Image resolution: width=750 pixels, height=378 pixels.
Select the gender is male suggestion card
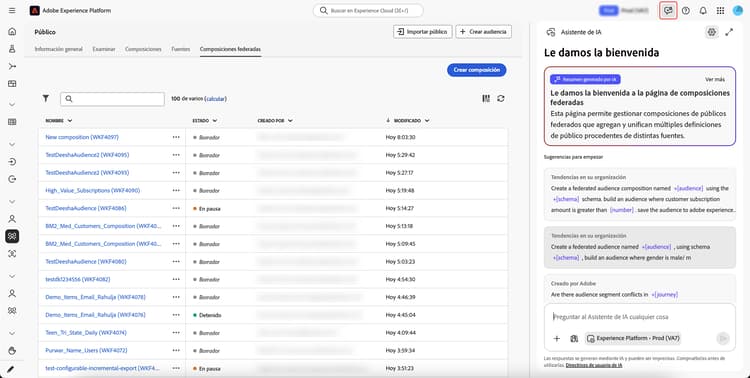640,247
